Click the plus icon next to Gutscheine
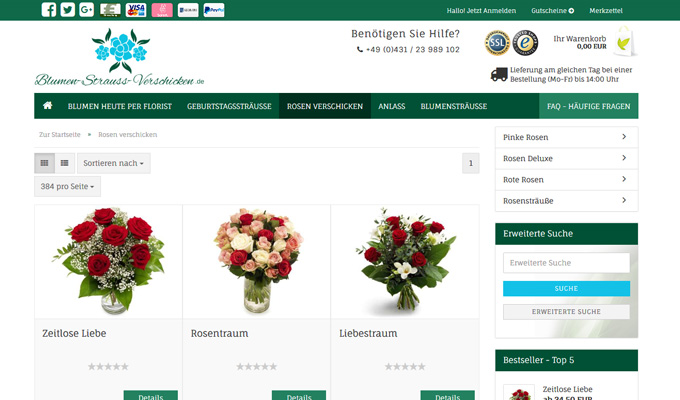 tap(571, 11)
